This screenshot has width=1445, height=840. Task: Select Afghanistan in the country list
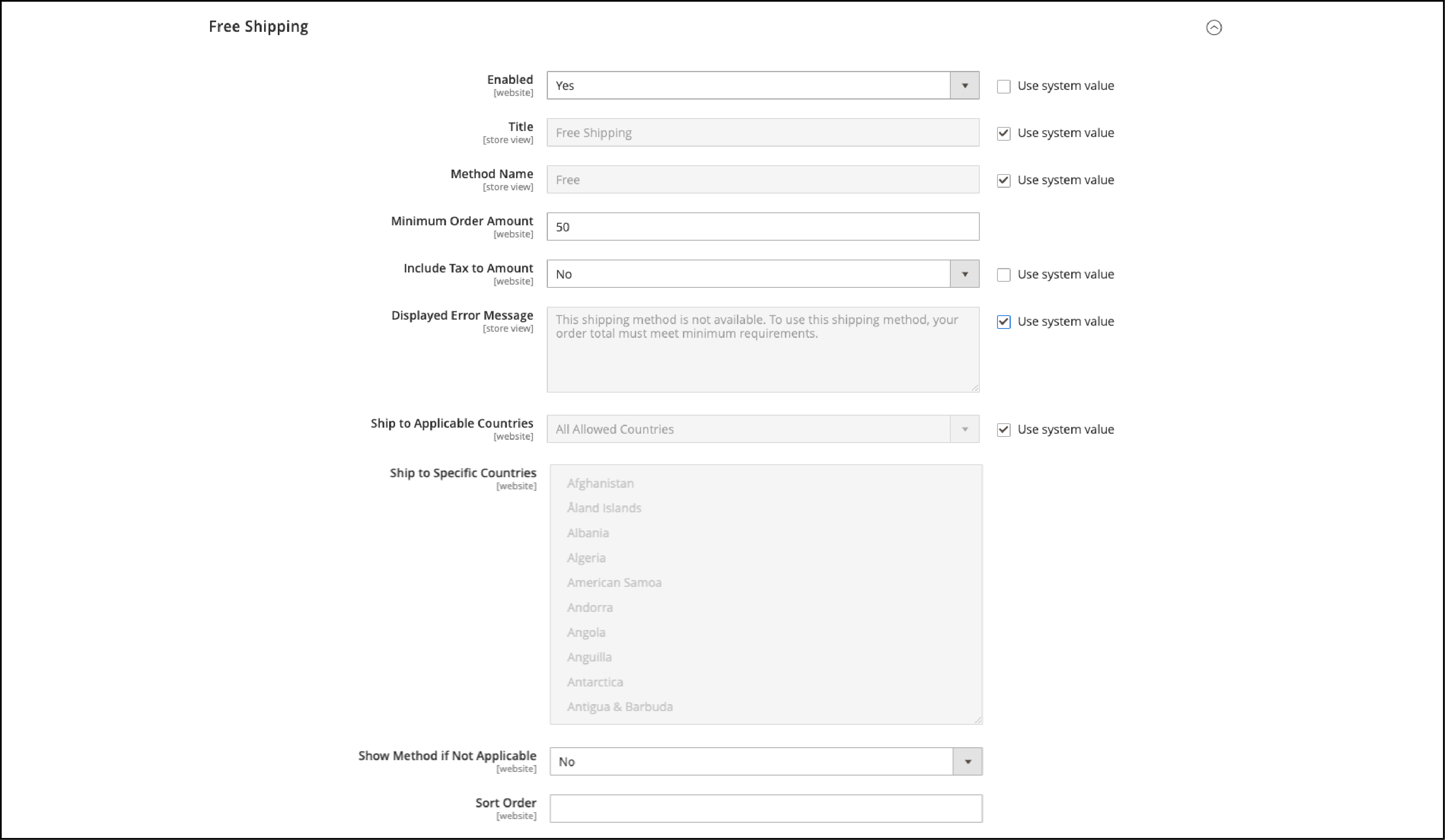coord(600,483)
